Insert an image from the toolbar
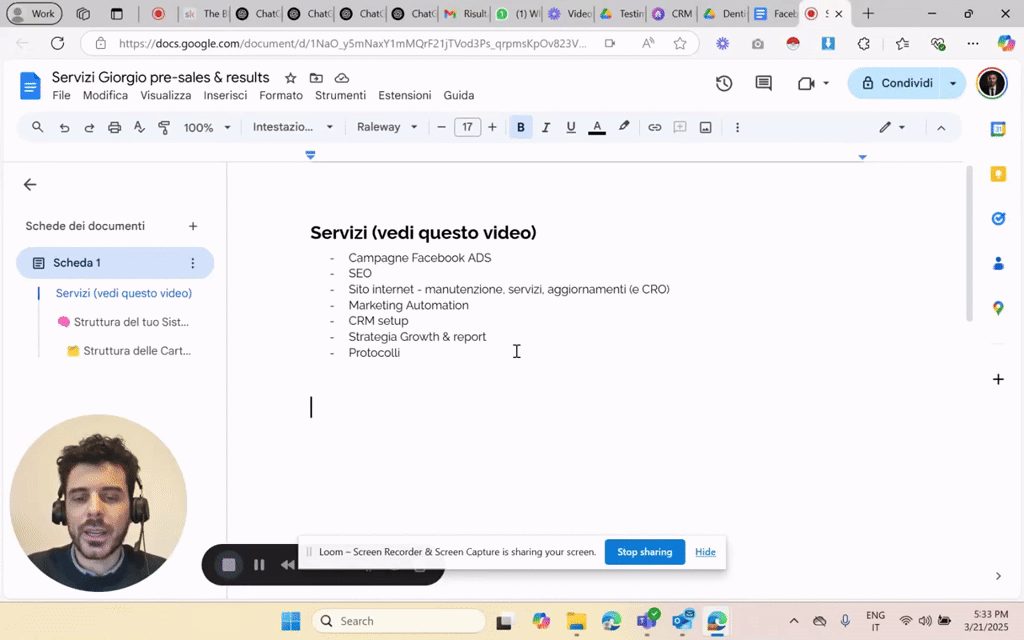This screenshot has height=640, width=1024. [x=705, y=127]
